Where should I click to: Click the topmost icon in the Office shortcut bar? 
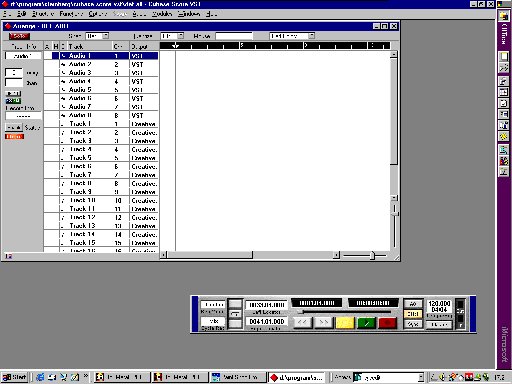tap(504, 15)
